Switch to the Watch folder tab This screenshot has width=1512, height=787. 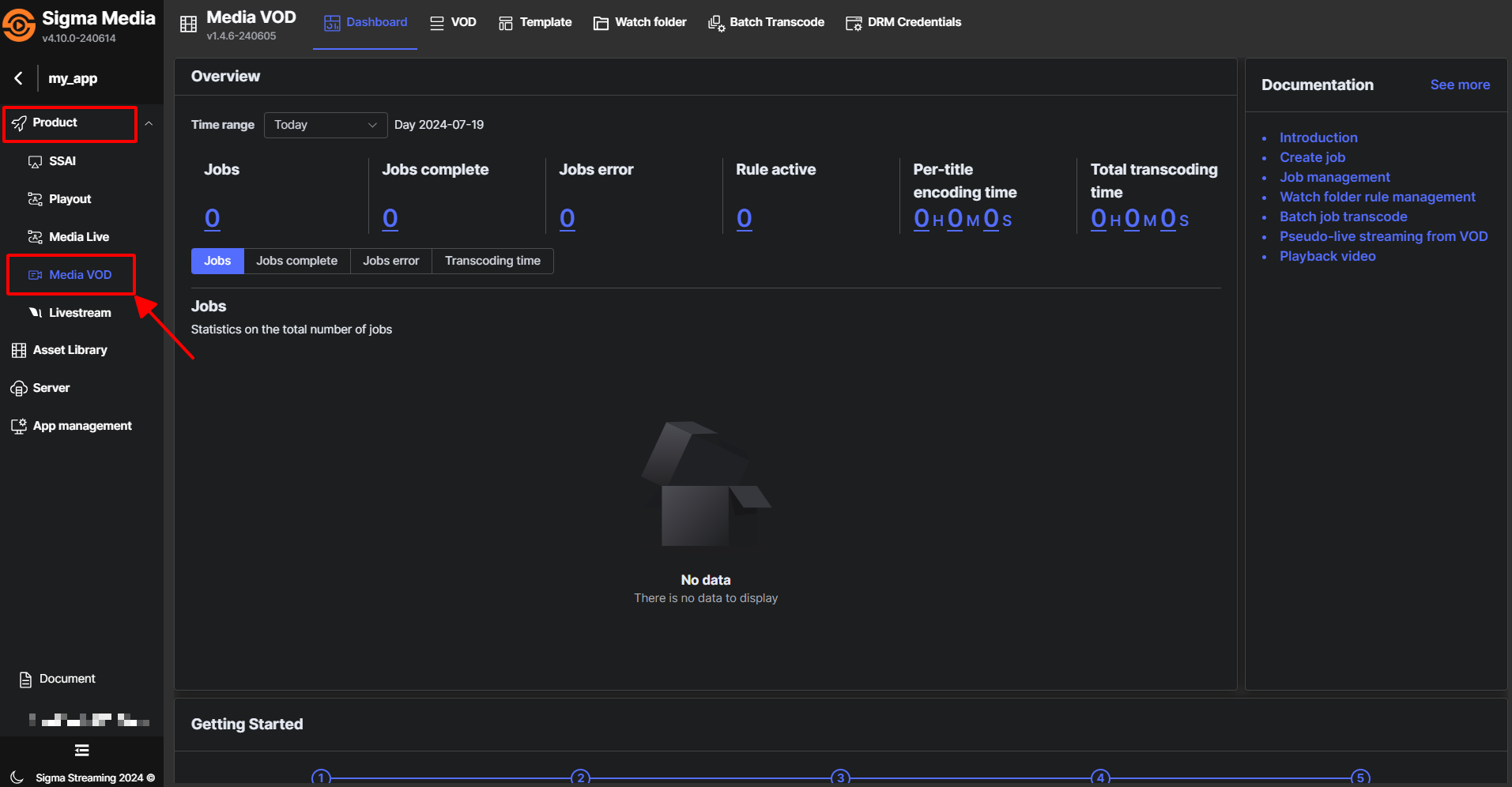pos(640,22)
